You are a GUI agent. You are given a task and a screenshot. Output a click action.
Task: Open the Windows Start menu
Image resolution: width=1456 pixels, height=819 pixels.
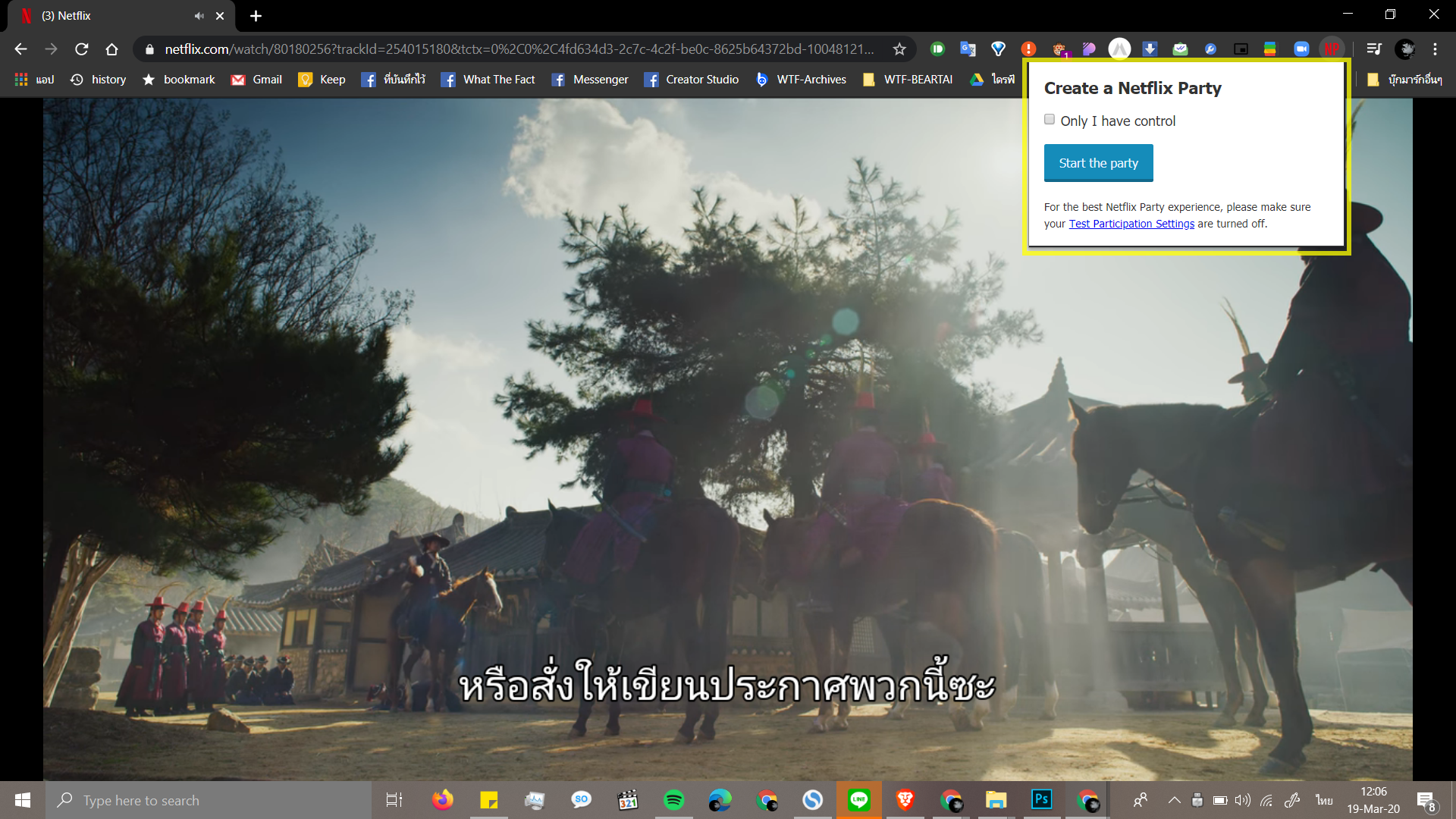coord(23,800)
